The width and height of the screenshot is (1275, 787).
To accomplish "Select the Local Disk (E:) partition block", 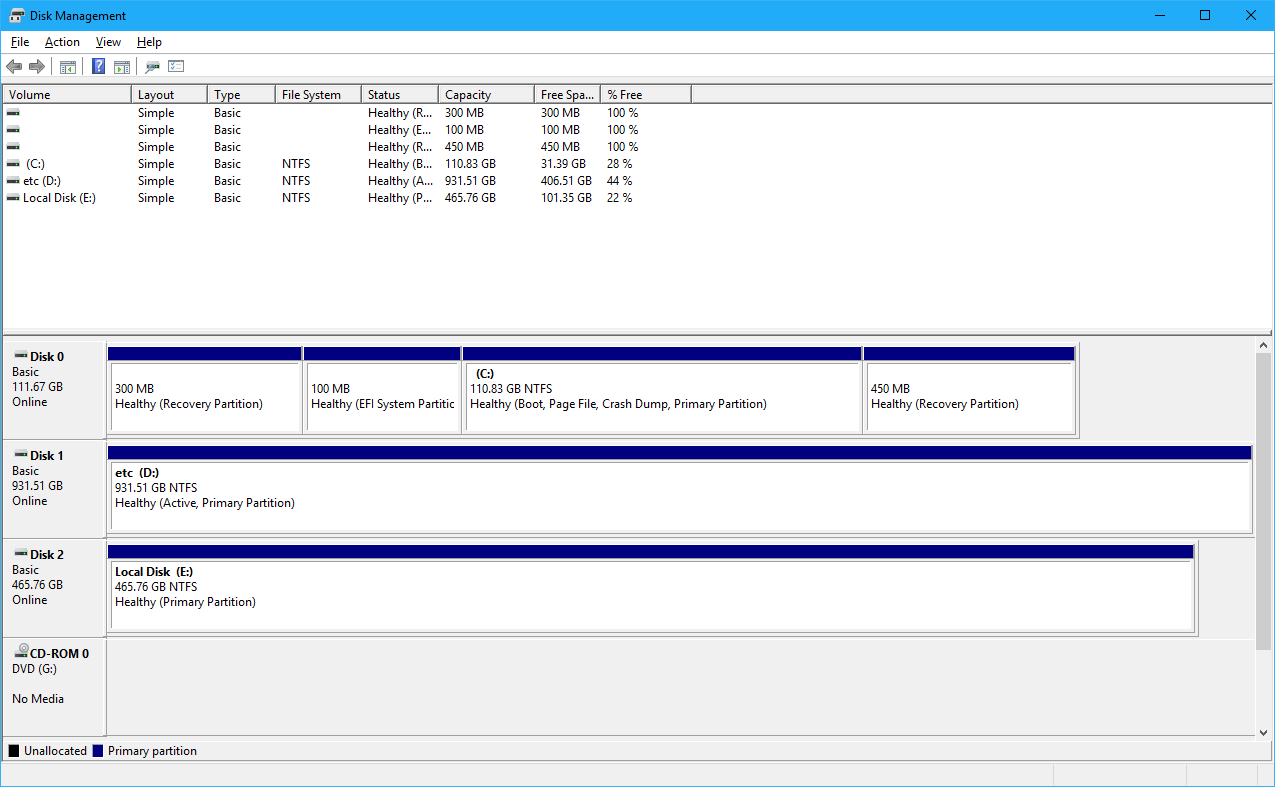I will 651,588.
